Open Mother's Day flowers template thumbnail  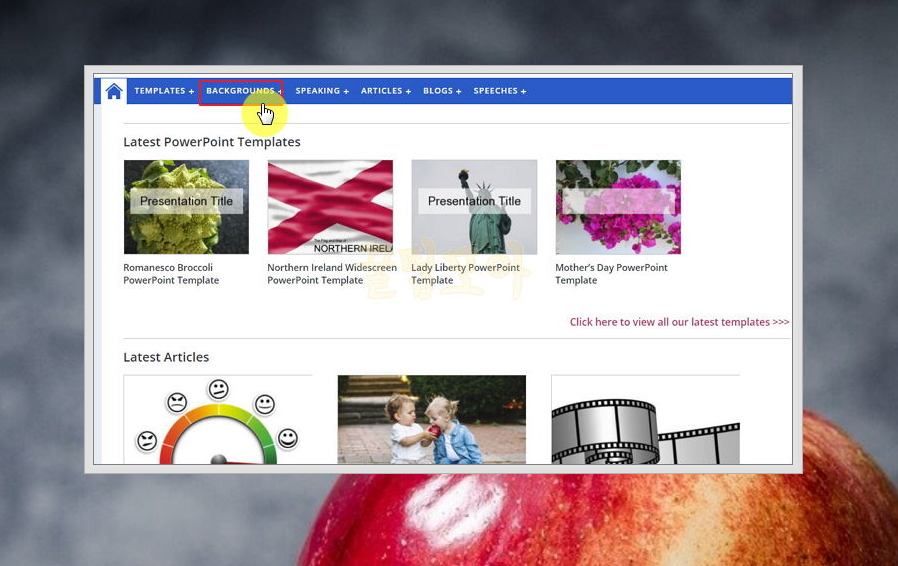point(619,207)
